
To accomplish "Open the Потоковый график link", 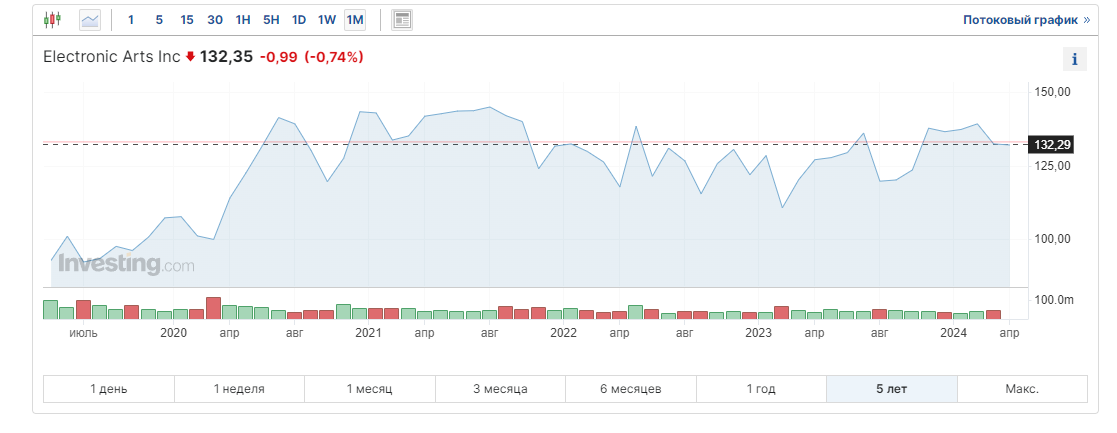I will tap(1027, 20).
